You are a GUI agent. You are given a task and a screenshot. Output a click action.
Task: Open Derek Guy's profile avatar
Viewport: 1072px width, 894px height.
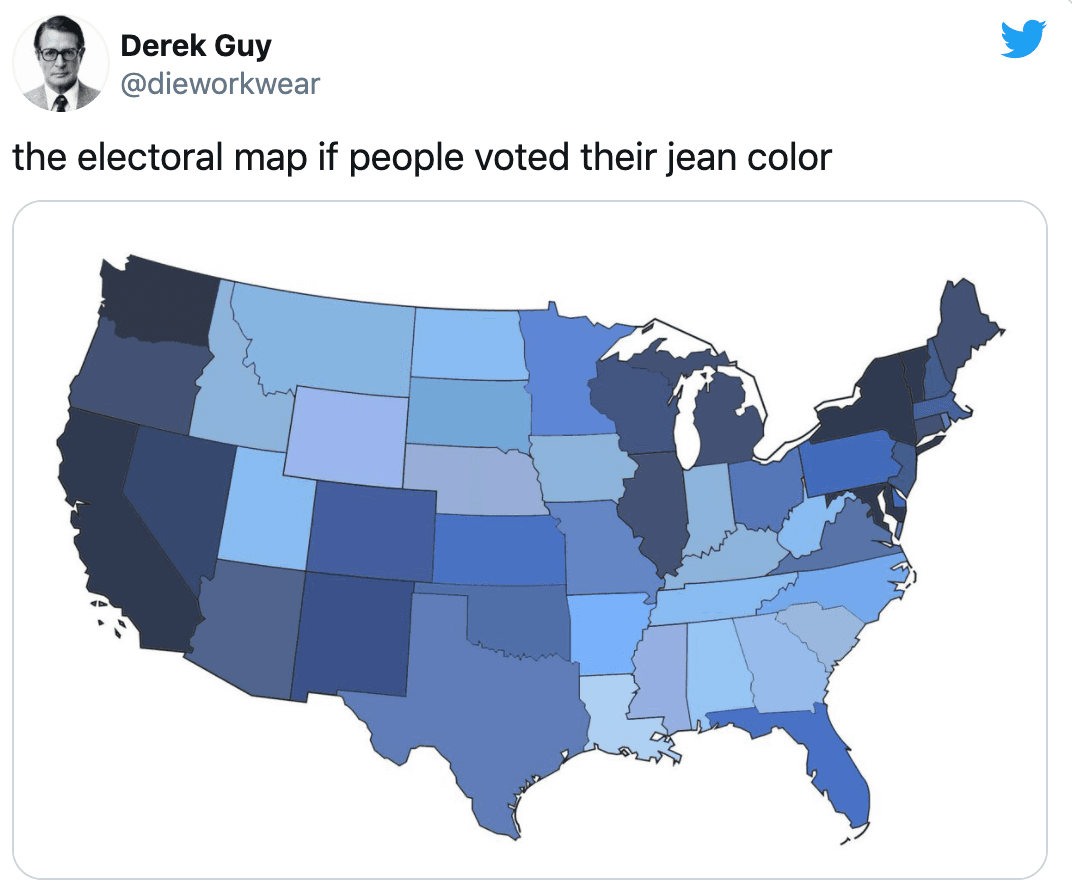pyautogui.click(x=61, y=63)
